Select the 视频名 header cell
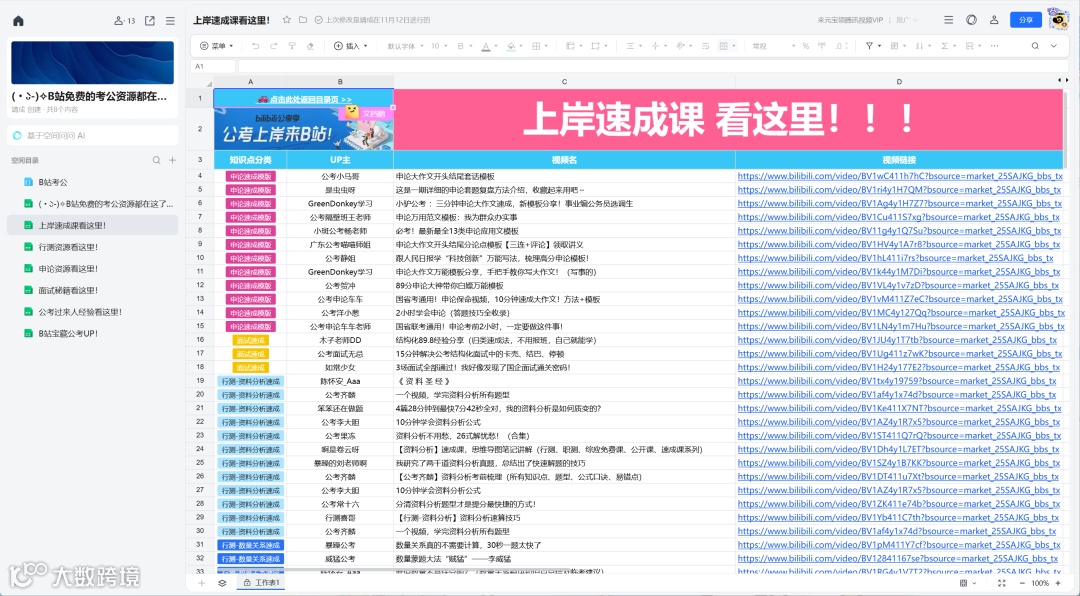The image size is (1080, 596). point(564,160)
